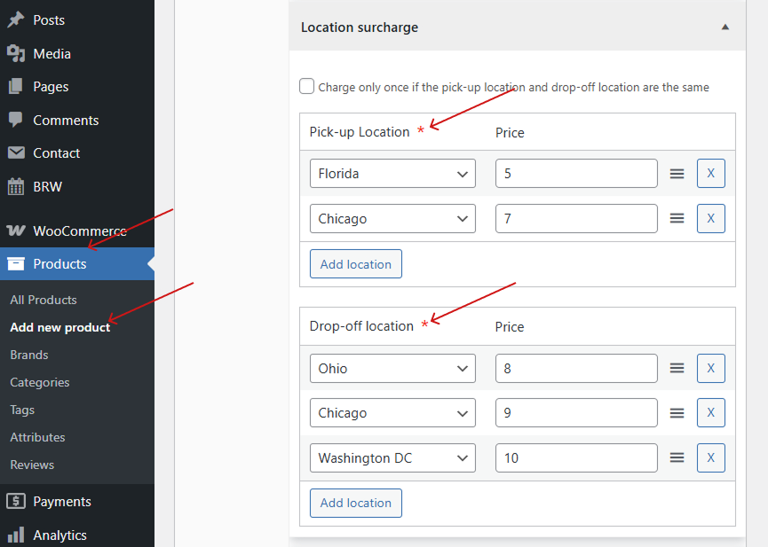
Task: Click the Payments dollar icon
Action: pos(16,502)
